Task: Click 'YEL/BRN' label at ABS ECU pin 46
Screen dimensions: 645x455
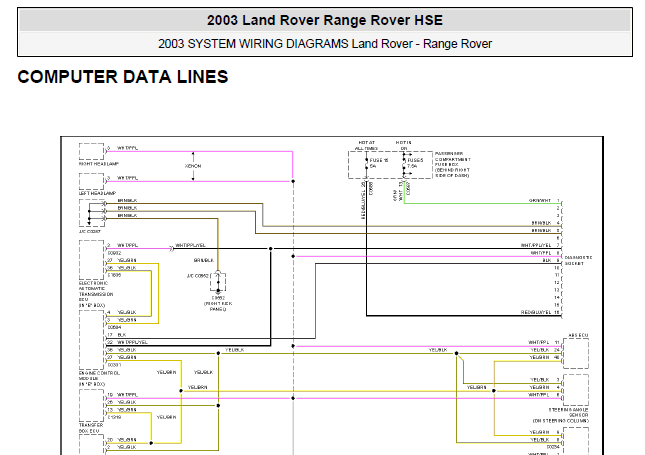Action: click(x=540, y=358)
